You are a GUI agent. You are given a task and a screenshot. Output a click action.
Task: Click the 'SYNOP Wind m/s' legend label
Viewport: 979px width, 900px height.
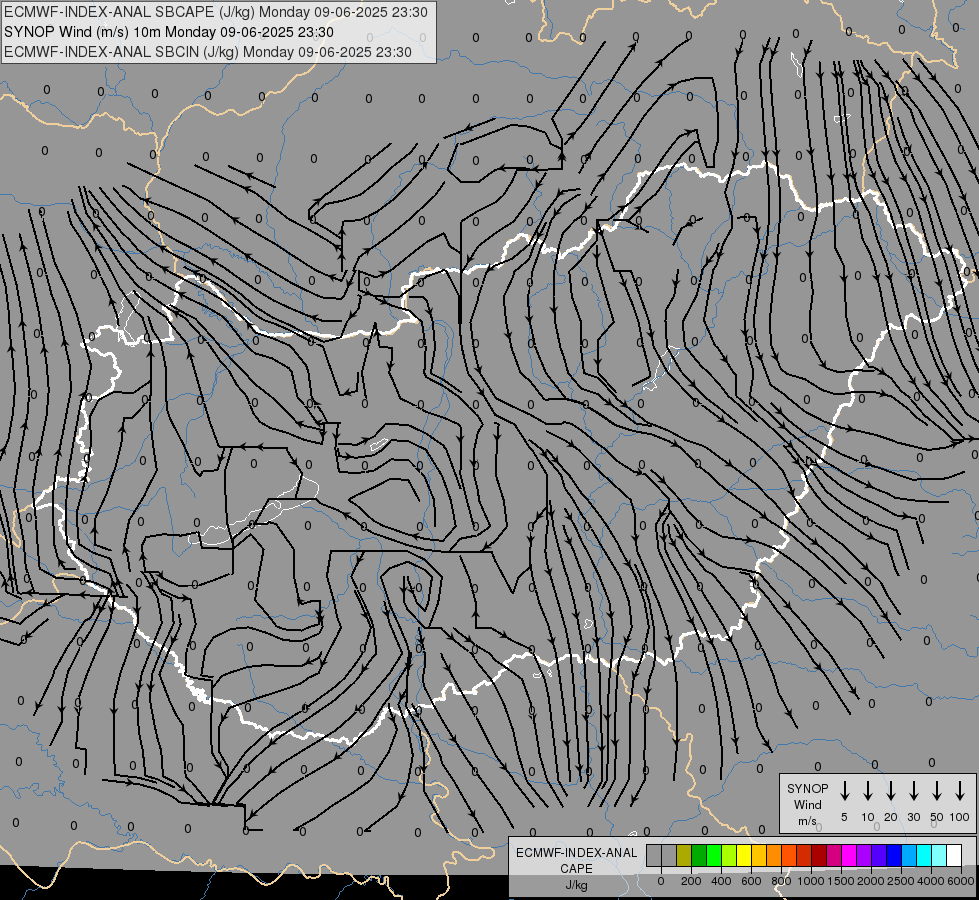tap(807, 804)
